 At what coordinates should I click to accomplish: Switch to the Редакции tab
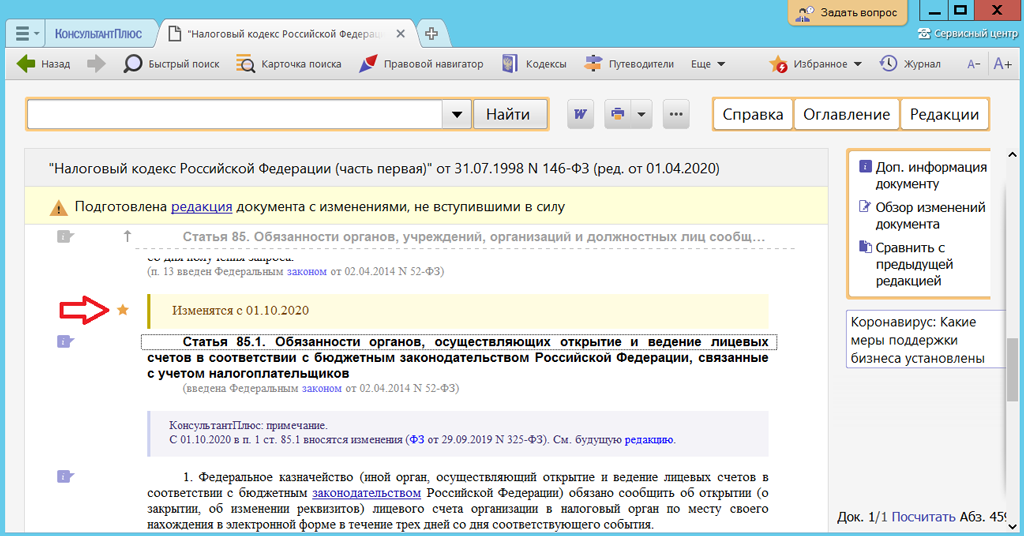click(944, 114)
